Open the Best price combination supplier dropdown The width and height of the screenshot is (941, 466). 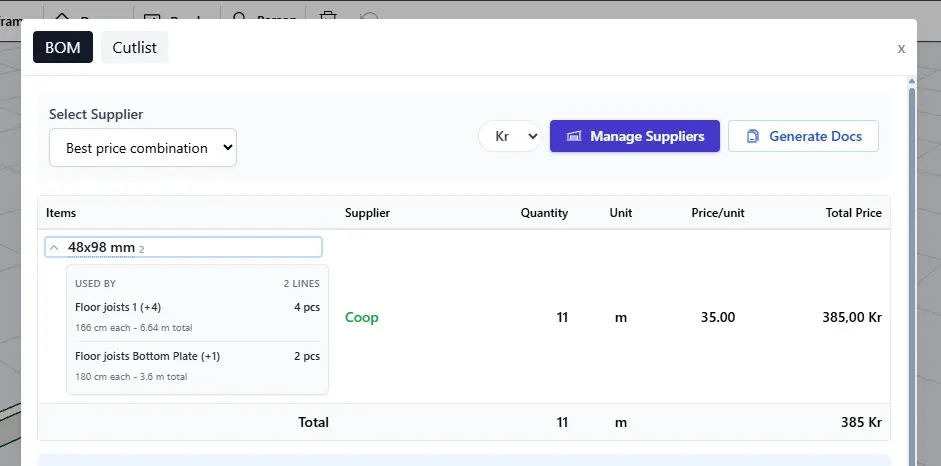point(143,148)
